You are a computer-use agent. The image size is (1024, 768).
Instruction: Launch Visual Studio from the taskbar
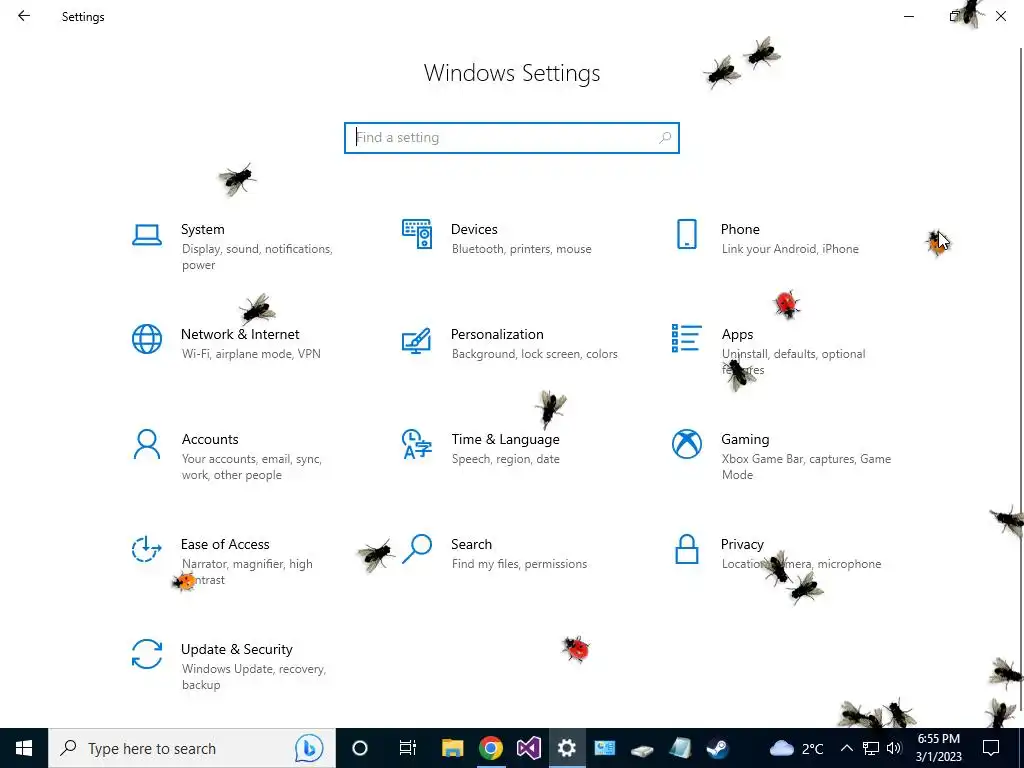528,748
